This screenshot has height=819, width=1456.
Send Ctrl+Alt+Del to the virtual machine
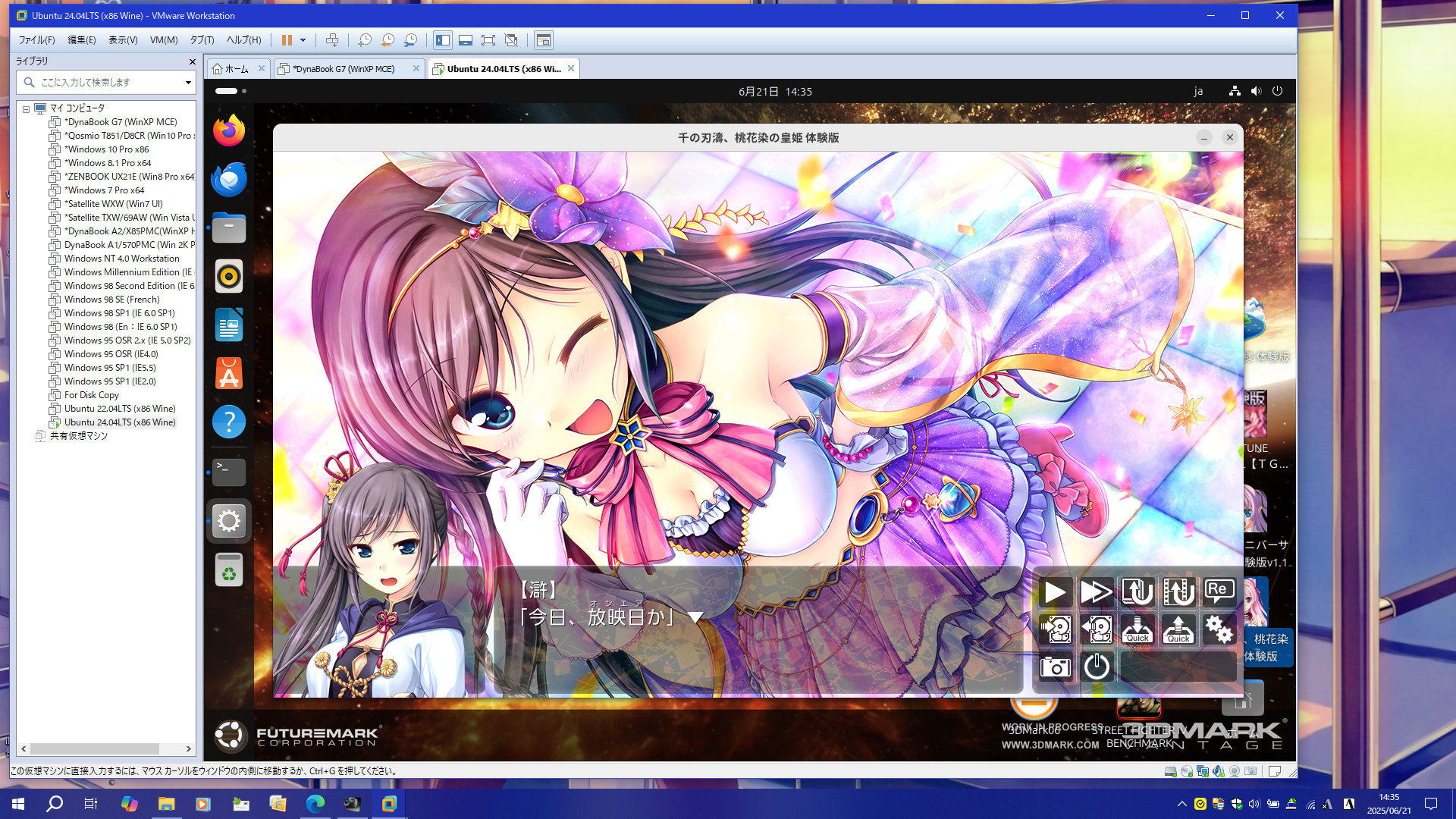[x=332, y=40]
